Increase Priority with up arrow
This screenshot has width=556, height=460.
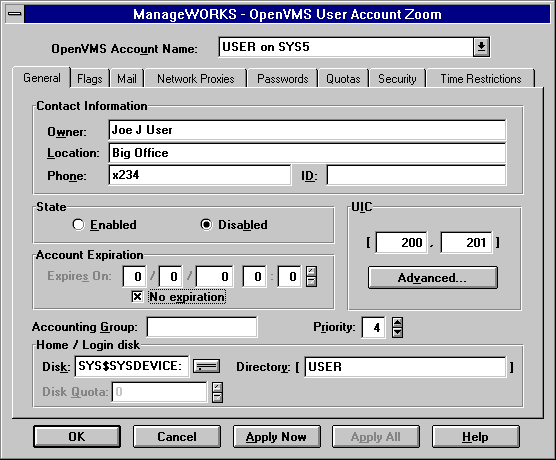[x=397, y=322]
